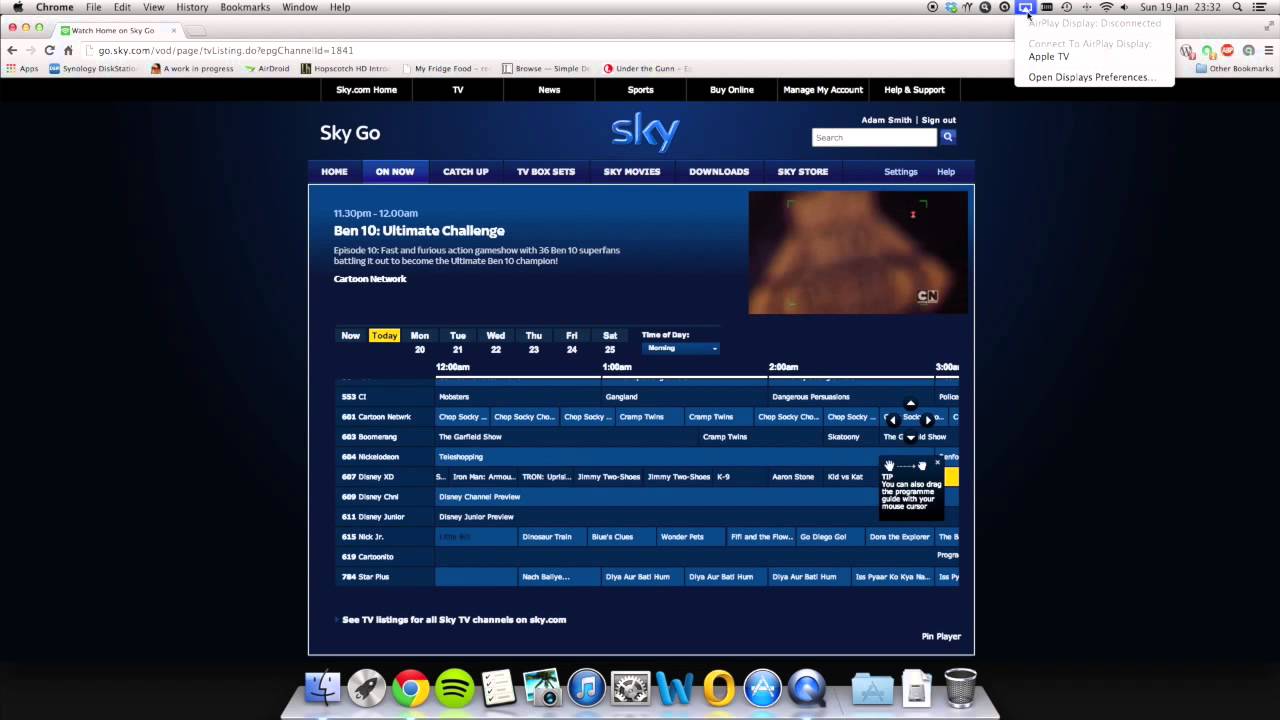1280x720 pixels.
Task: Click the search magnifier button beside Search field
Action: coord(948,137)
